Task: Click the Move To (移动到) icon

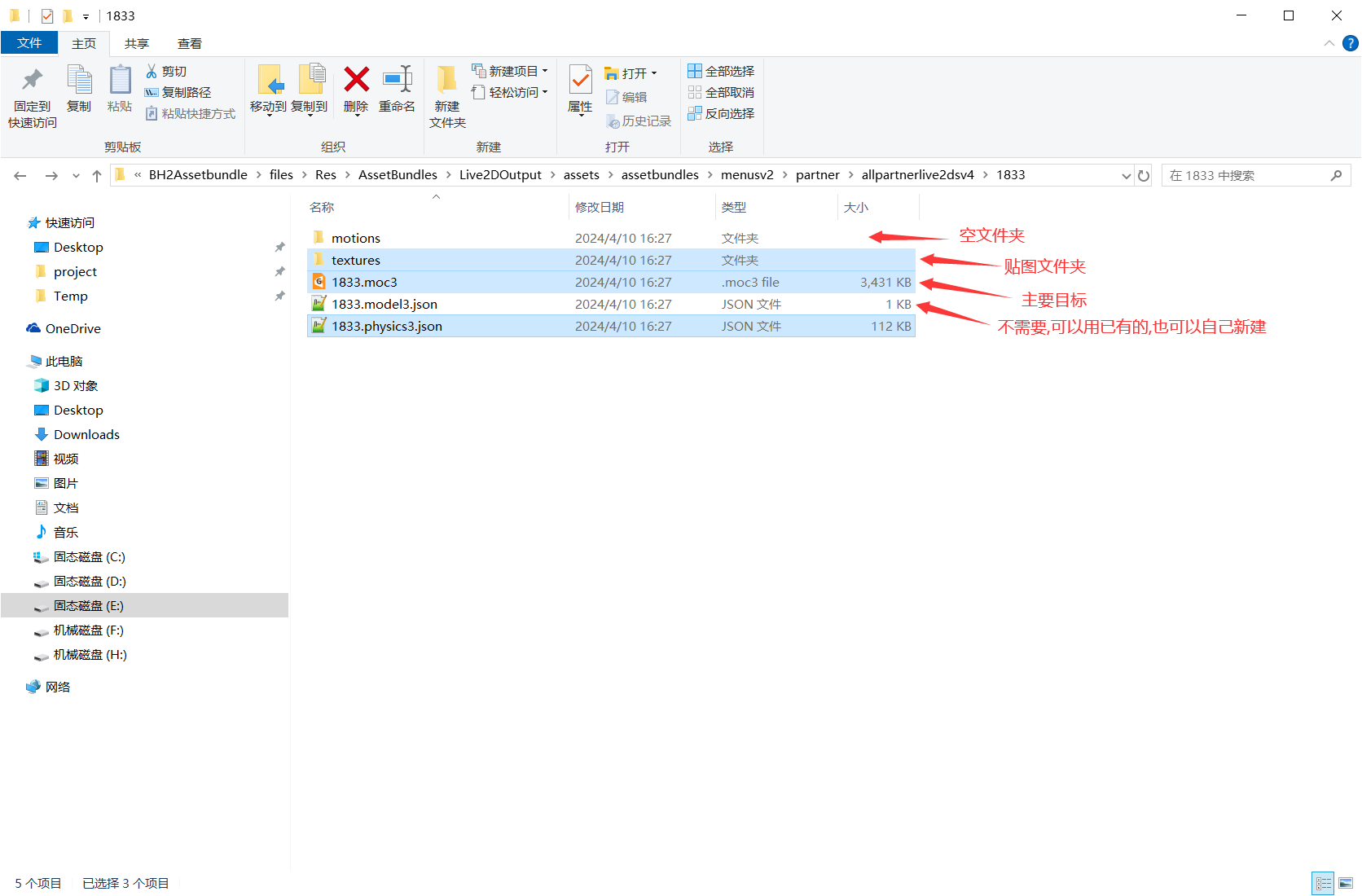Action: pos(269,80)
